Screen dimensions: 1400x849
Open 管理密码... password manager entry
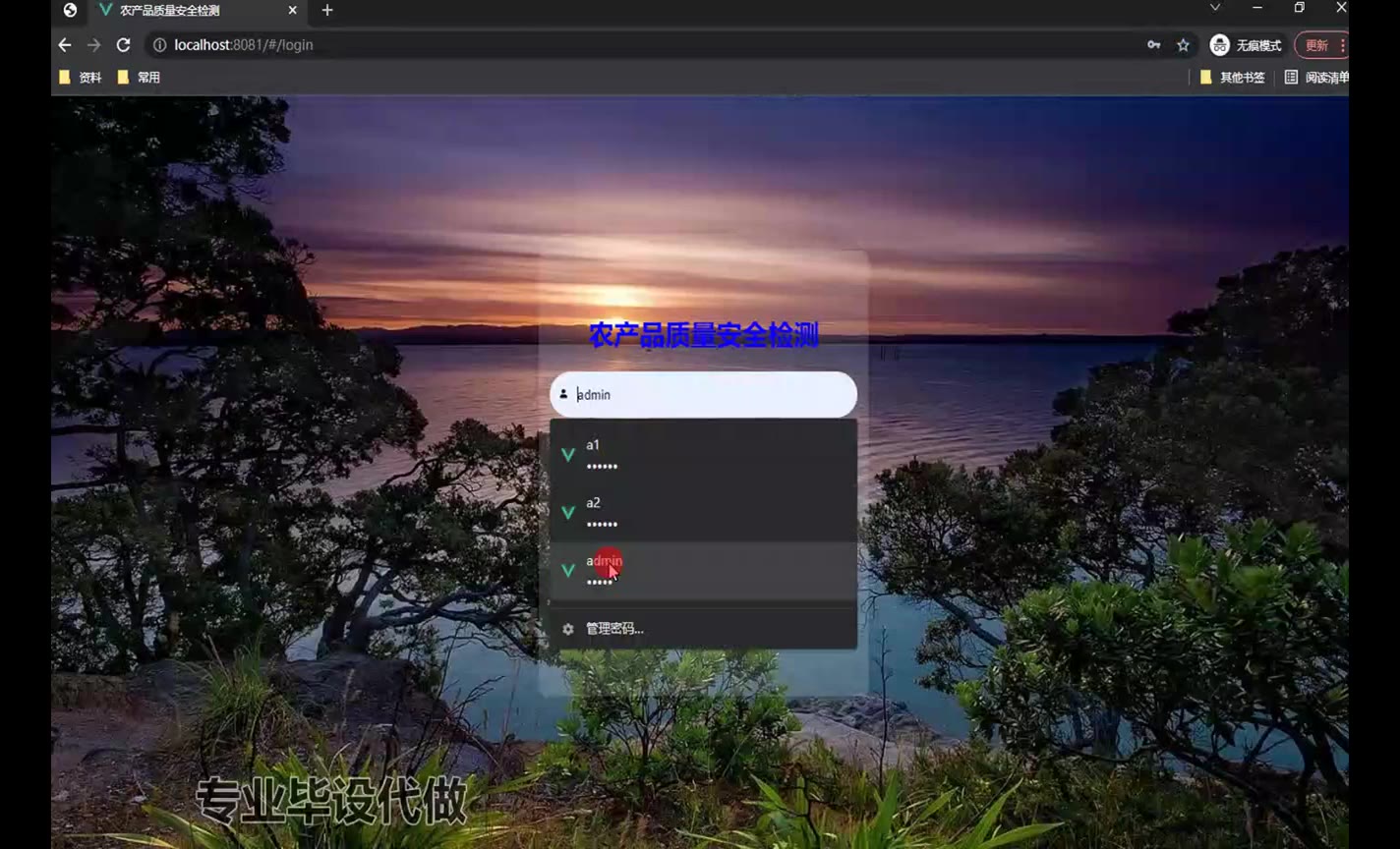coord(703,629)
